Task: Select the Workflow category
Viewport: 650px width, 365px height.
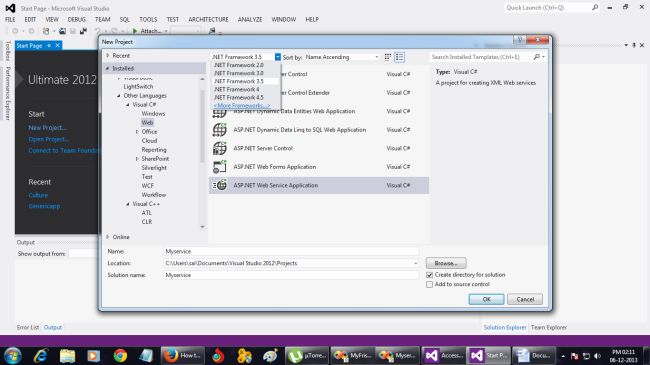Action: [x=154, y=195]
